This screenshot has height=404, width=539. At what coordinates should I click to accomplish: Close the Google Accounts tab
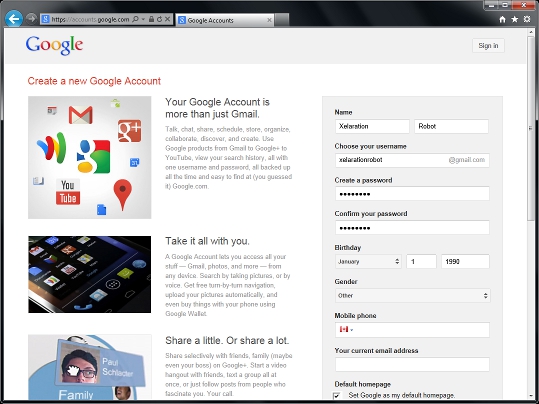[x=270, y=20]
